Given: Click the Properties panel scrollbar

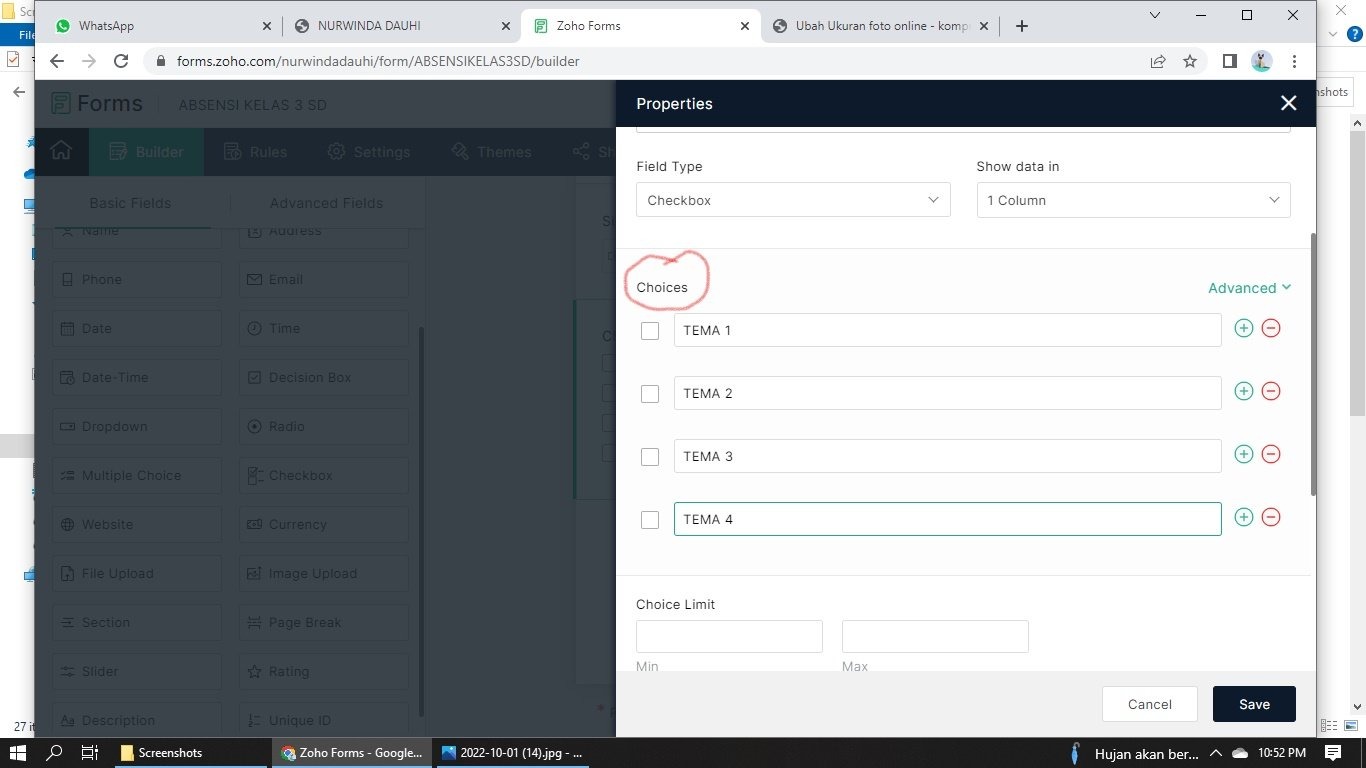Looking at the screenshot, I should (x=1313, y=364).
